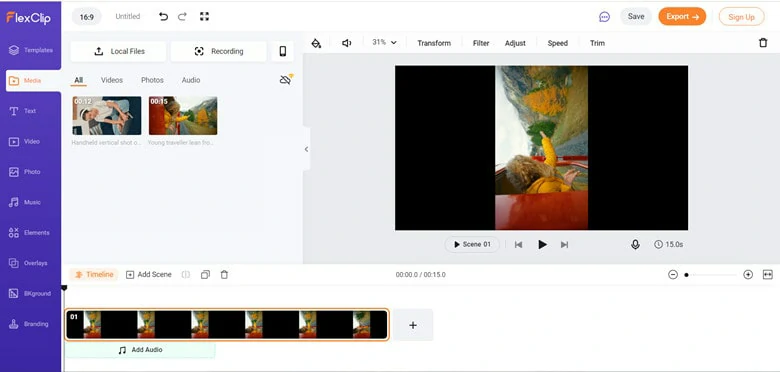Select the All media tab
This screenshot has height=372, width=780.
coord(79,80)
